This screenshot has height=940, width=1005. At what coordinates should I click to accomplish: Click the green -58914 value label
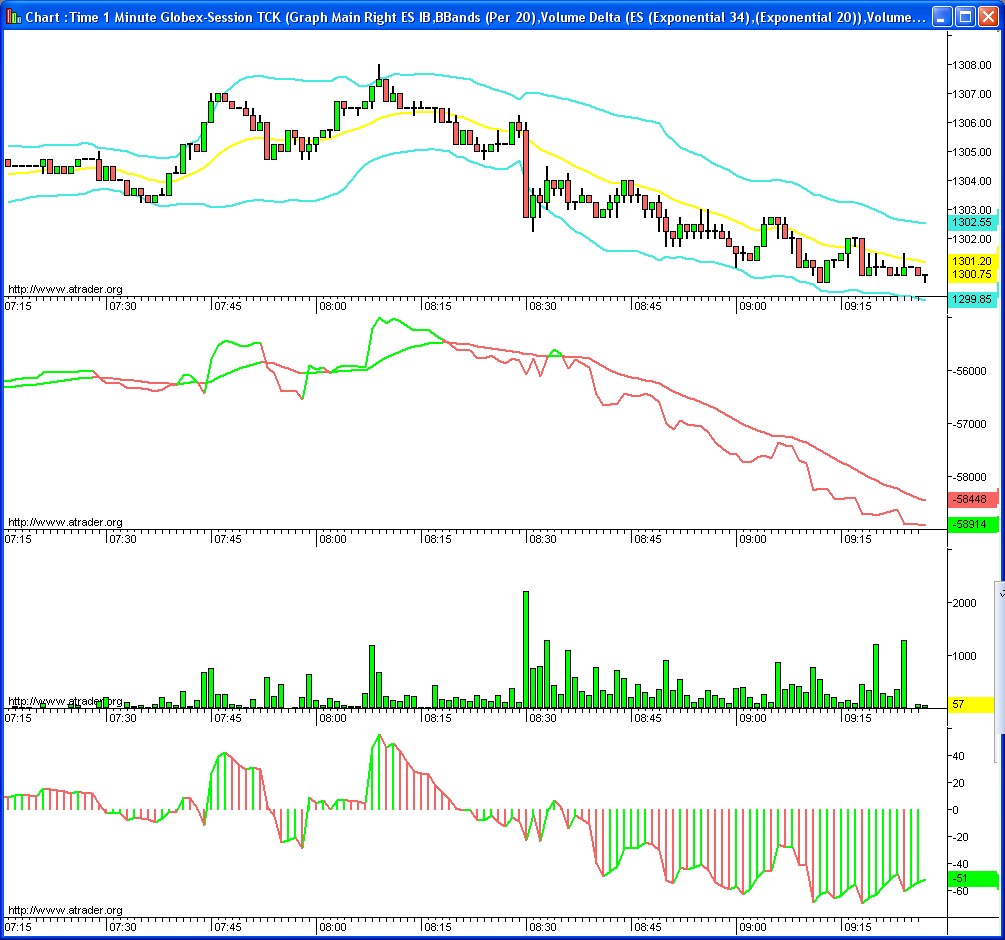tap(972, 524)
